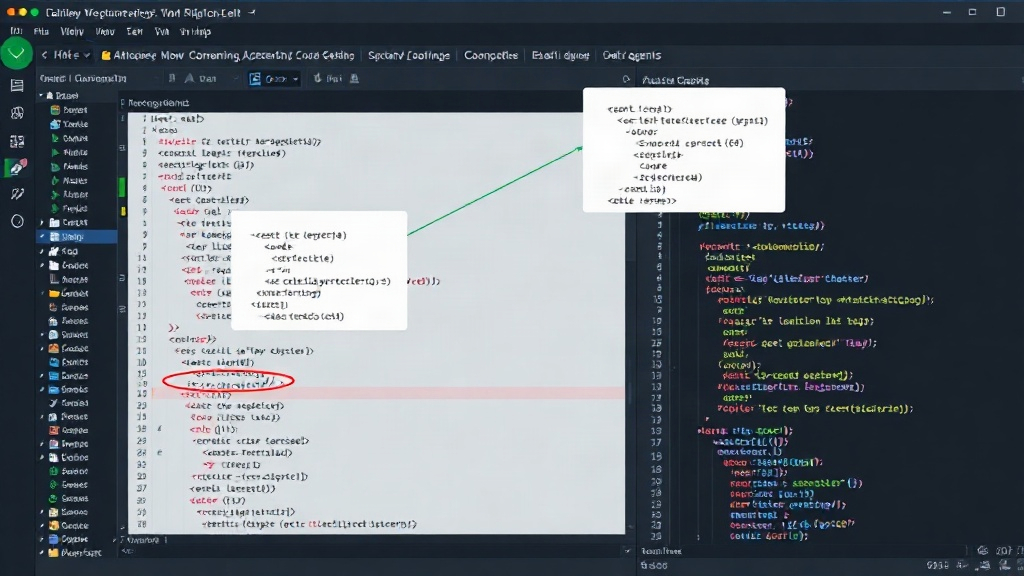This screenshot has height=576, width=1024.
Task: Open the dropdown arrow of the blue-highlighted button
Action: tap(295, 79)
